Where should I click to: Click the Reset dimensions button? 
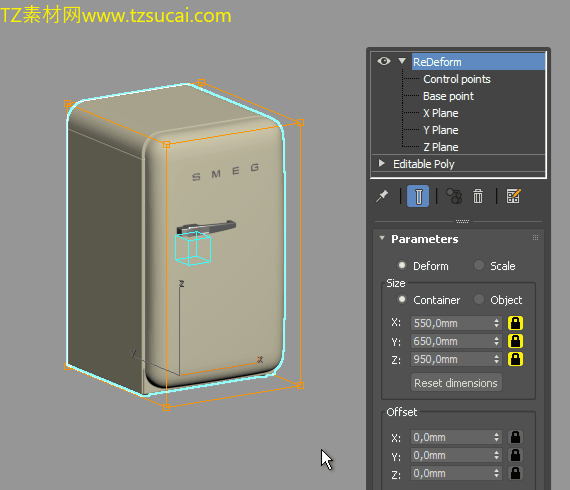click(456, 382)
